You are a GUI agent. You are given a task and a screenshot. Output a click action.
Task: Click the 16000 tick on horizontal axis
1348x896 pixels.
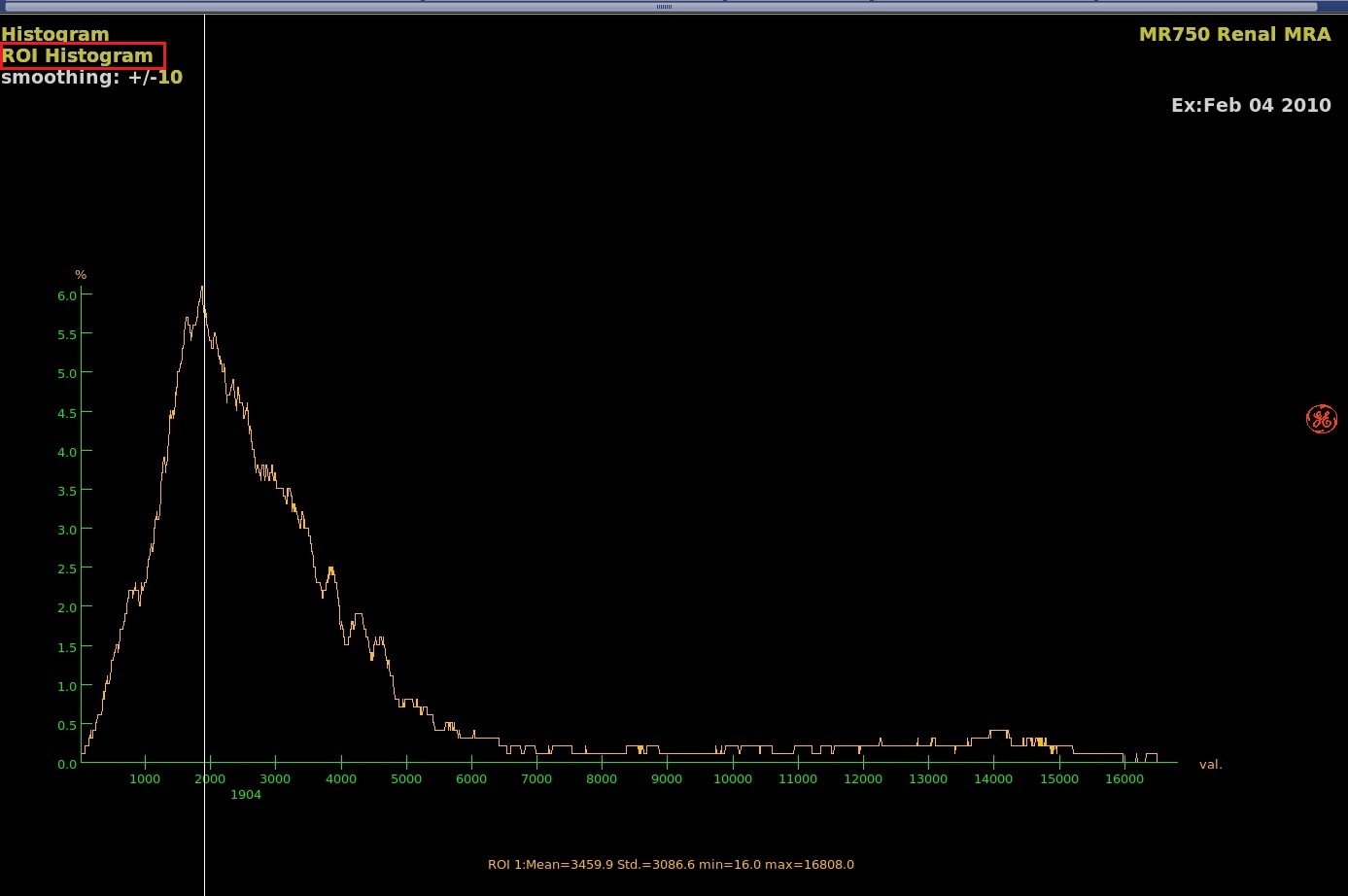click(x=1124, y=778)
